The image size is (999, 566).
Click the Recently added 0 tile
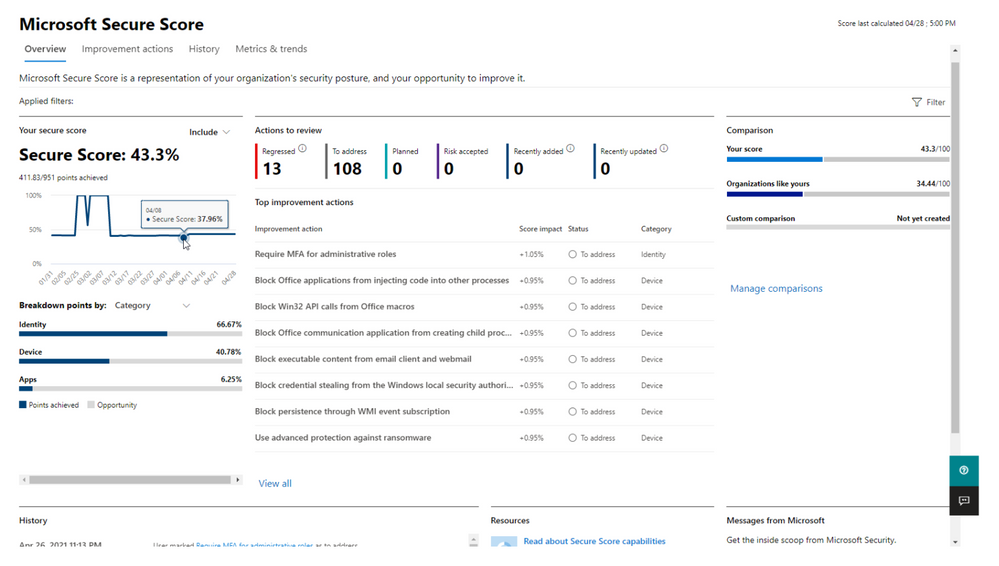[542, 161]
